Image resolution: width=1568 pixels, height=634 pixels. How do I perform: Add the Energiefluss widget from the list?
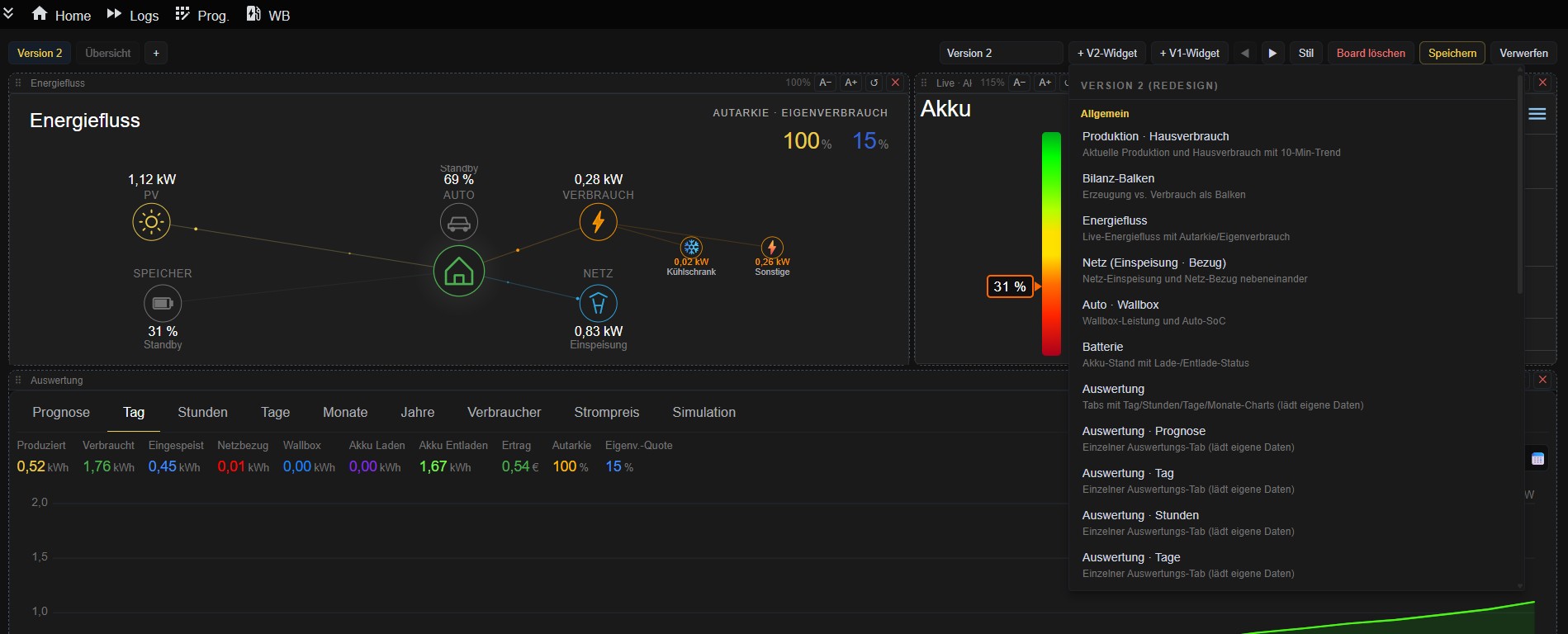[x=1293, y=228]
